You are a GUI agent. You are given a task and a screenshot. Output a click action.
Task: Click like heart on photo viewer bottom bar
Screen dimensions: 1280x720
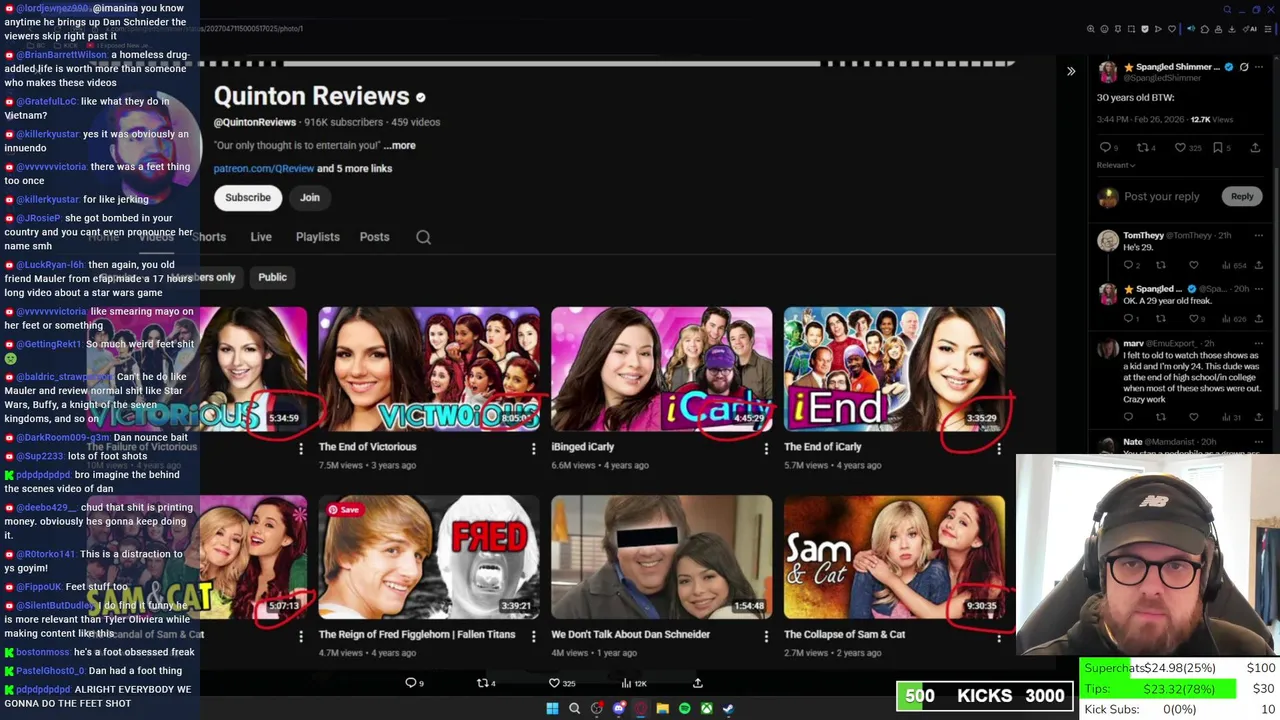click(554, 683)
